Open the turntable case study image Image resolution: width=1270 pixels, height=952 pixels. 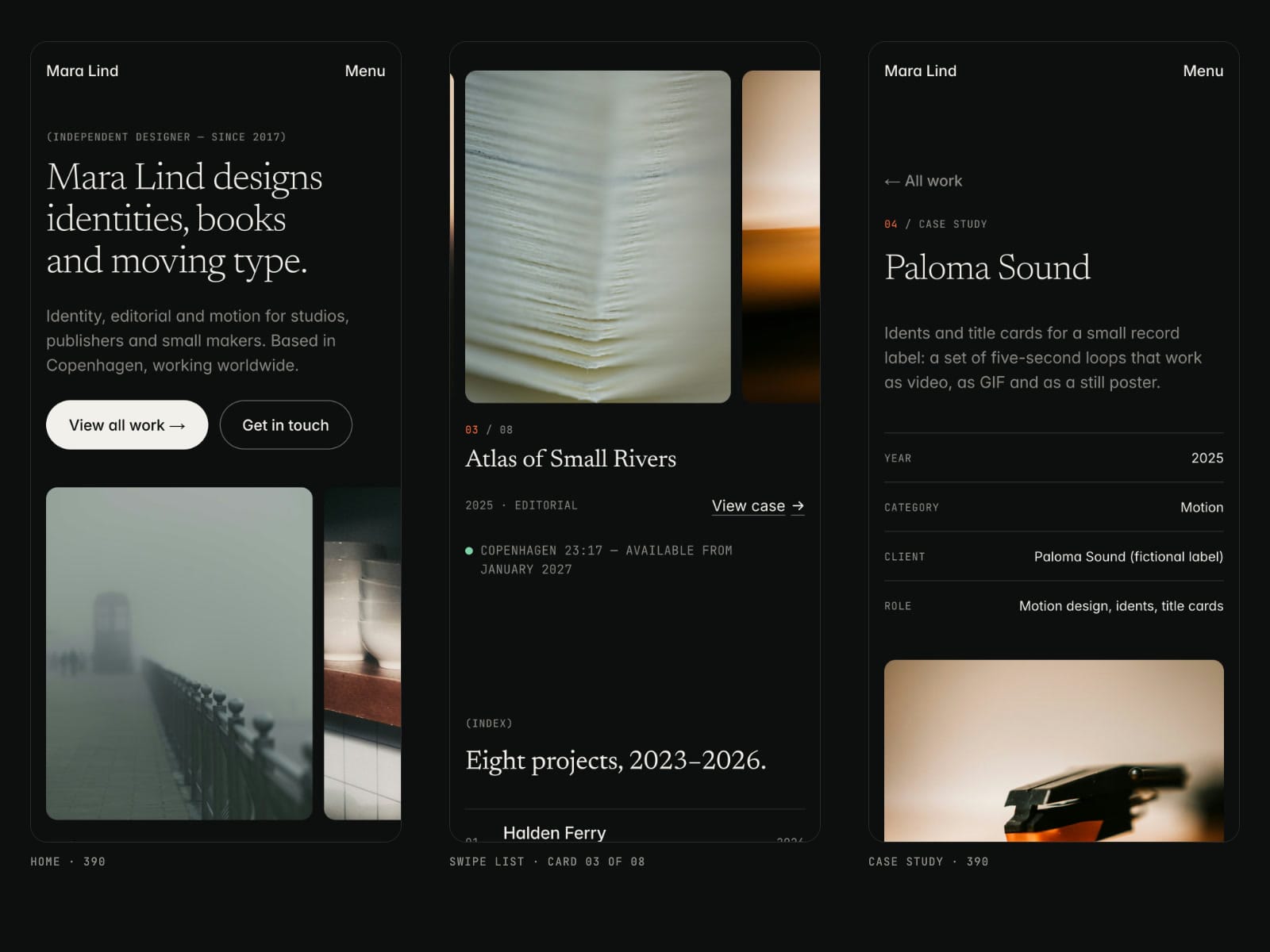[1054, 750]
